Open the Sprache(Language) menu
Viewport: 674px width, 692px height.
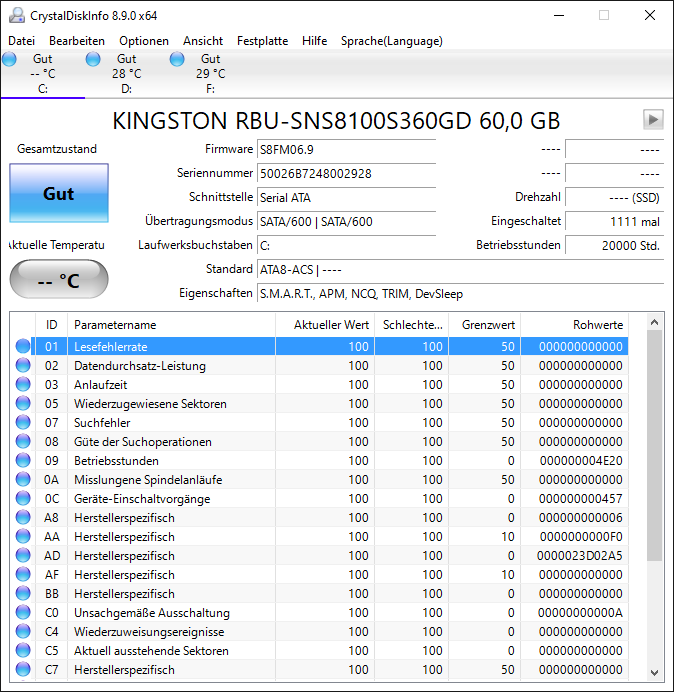pos(392,41)
